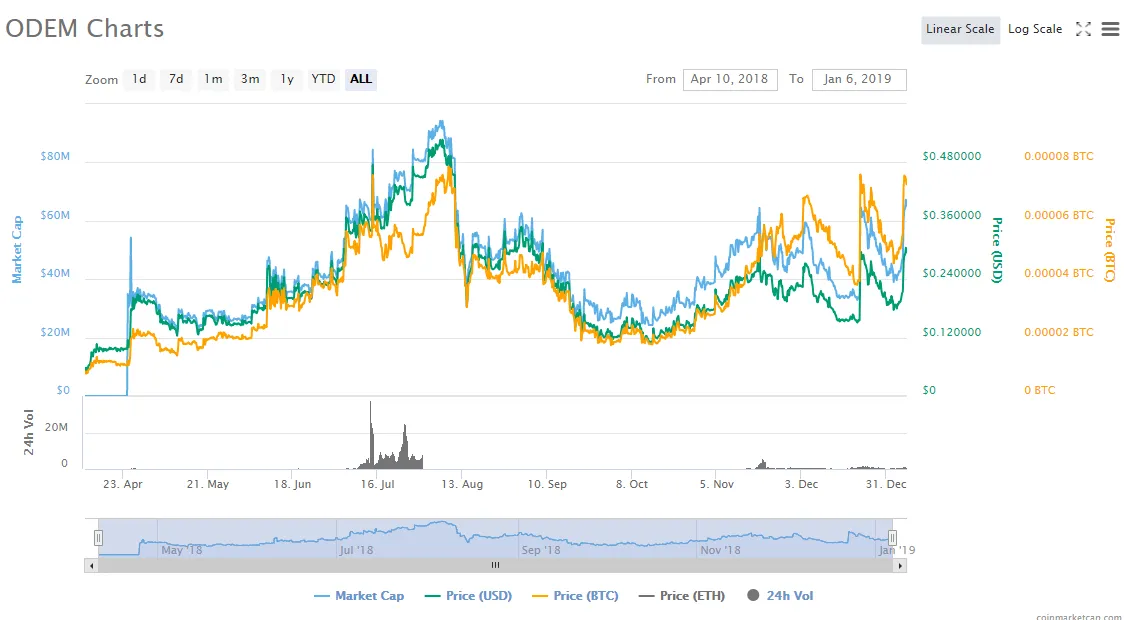This screenshot has width=1124, height=620.
Task: Open the chart context hamburger menu
Action: [1110, 29]
